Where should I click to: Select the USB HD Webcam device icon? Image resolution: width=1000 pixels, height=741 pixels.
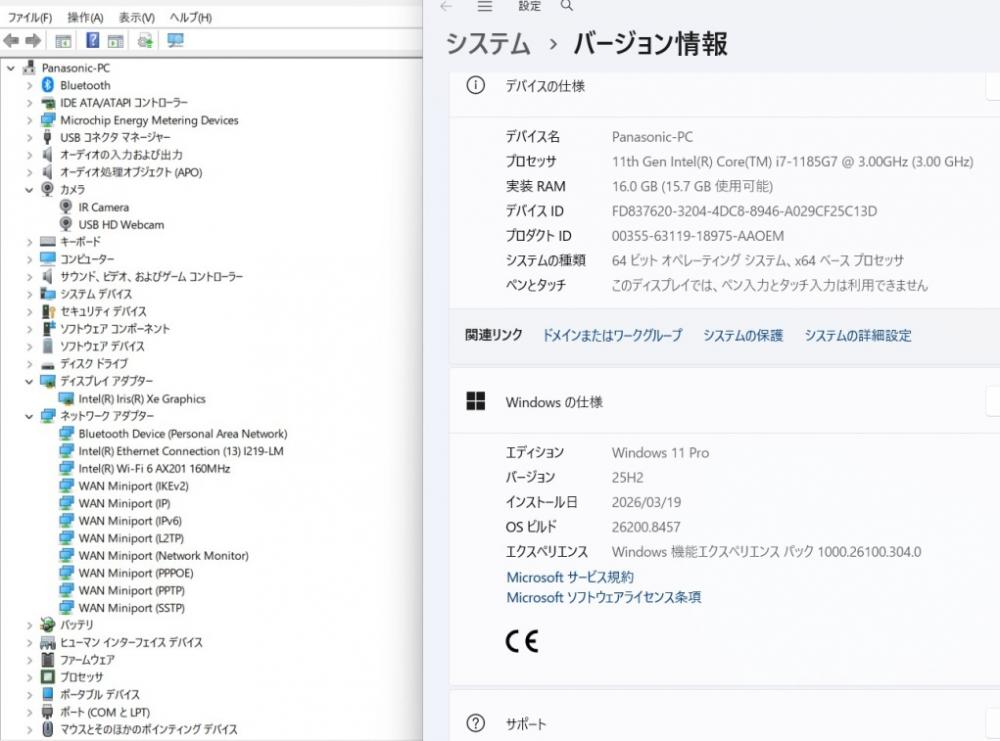[66, 224]
